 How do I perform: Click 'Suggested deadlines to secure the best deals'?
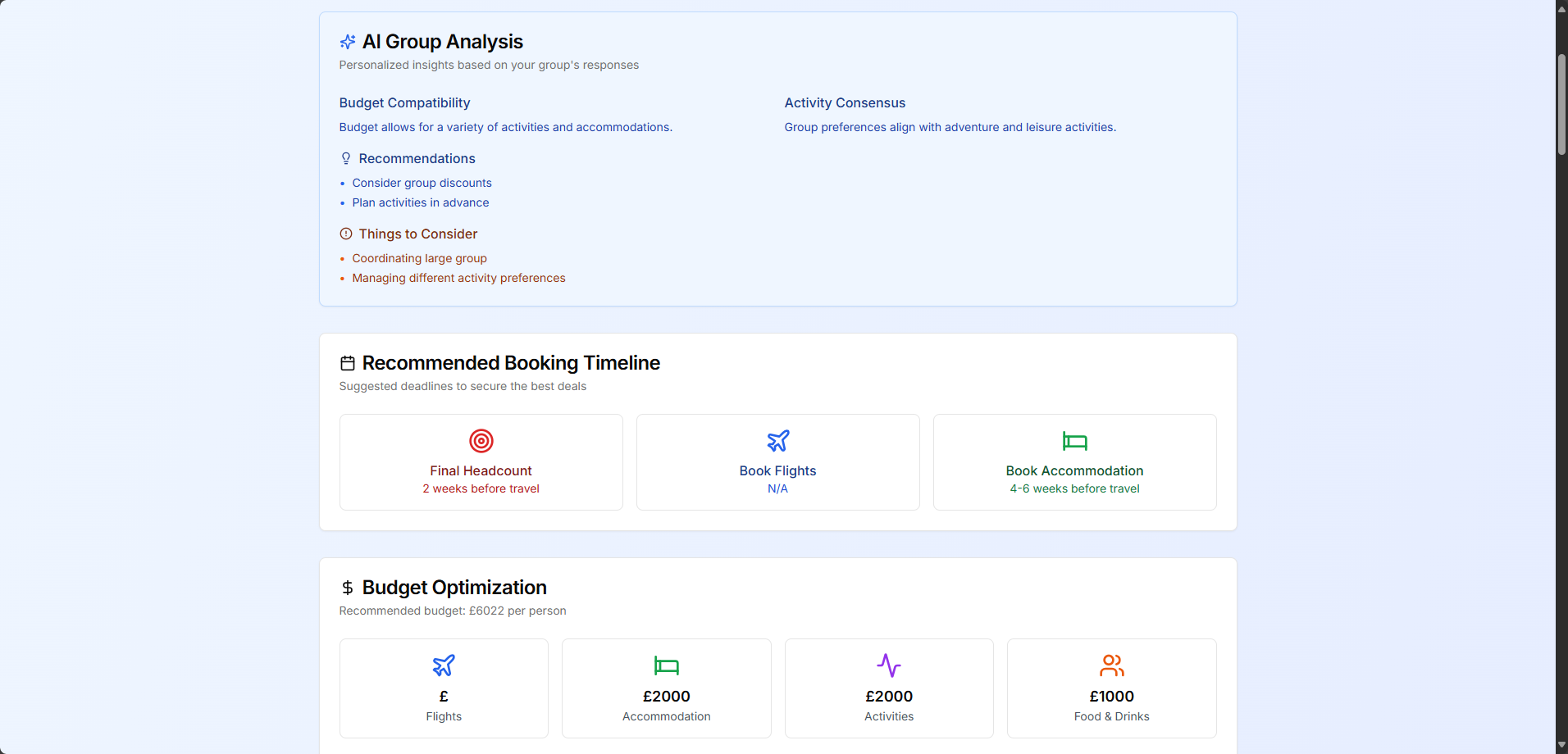463,386
